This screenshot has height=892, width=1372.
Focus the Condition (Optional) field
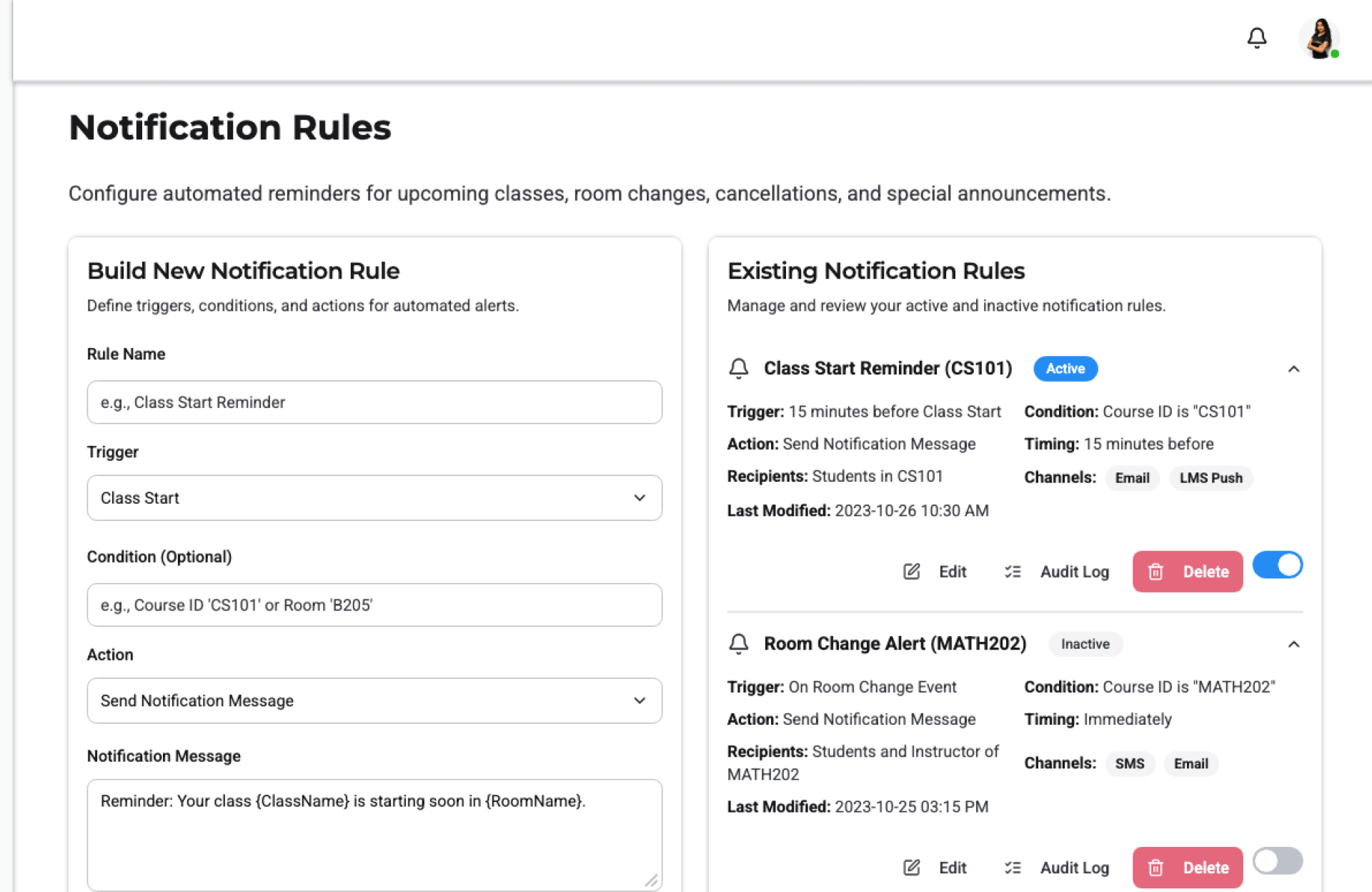pos(374,605)
